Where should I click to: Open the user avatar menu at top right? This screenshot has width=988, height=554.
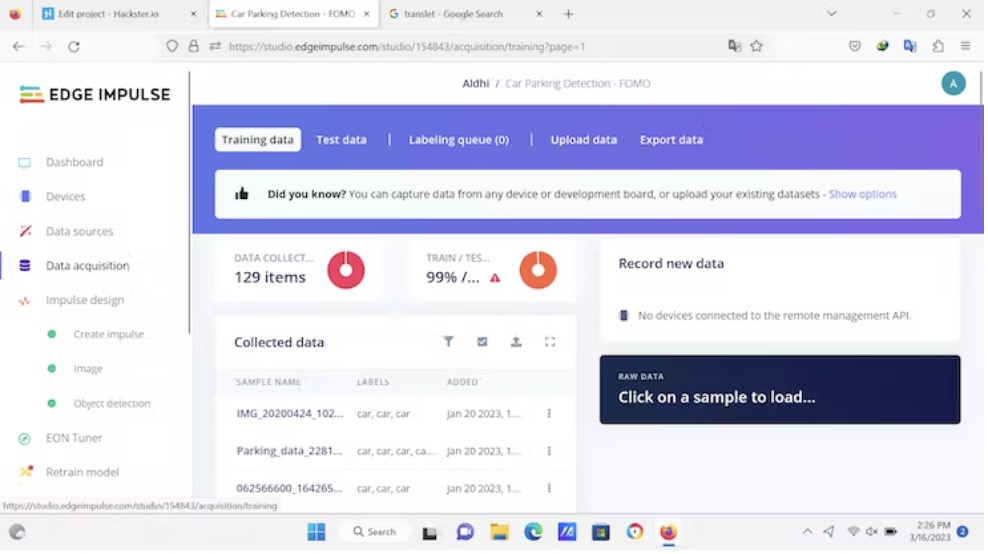pyautogui.click(x=953, y=84)
